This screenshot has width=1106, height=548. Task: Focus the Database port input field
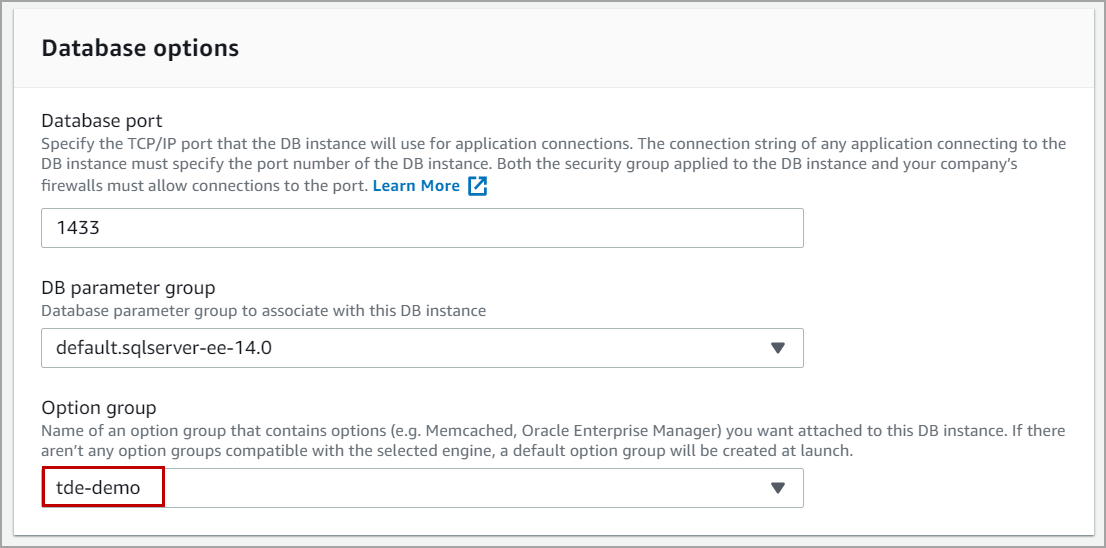tap(422, 228)
